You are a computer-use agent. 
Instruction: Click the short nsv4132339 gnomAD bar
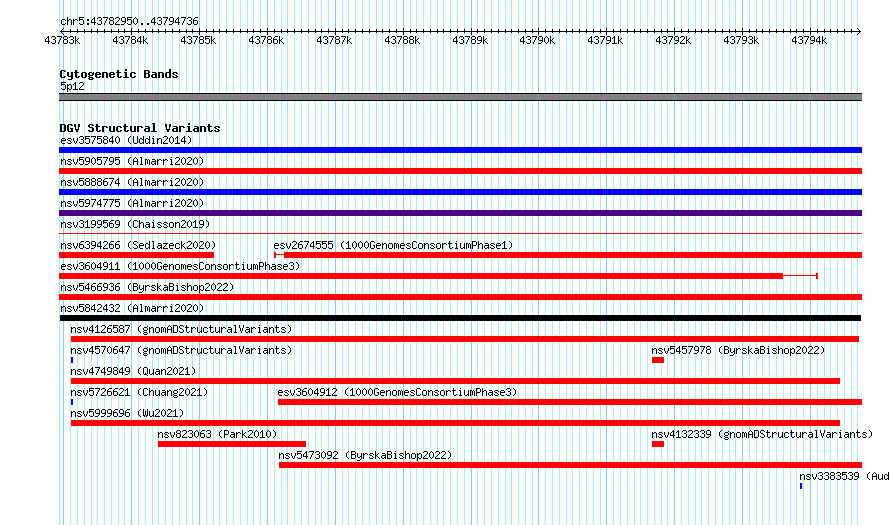click(x=658, y=444)
